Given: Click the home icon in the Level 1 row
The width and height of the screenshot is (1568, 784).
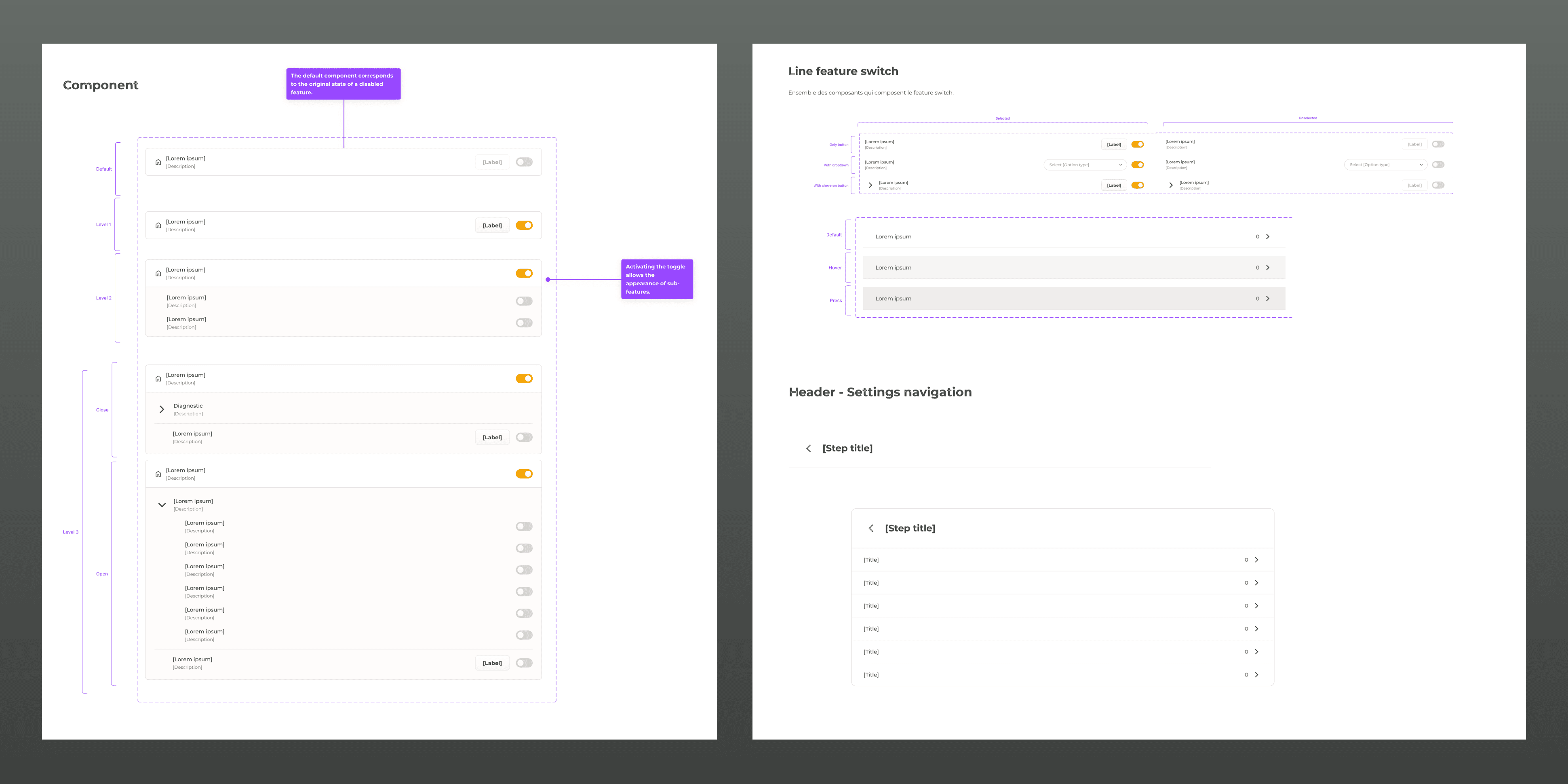Looking at the screenshot, I should pyautogui.click(x=158, y=226).
